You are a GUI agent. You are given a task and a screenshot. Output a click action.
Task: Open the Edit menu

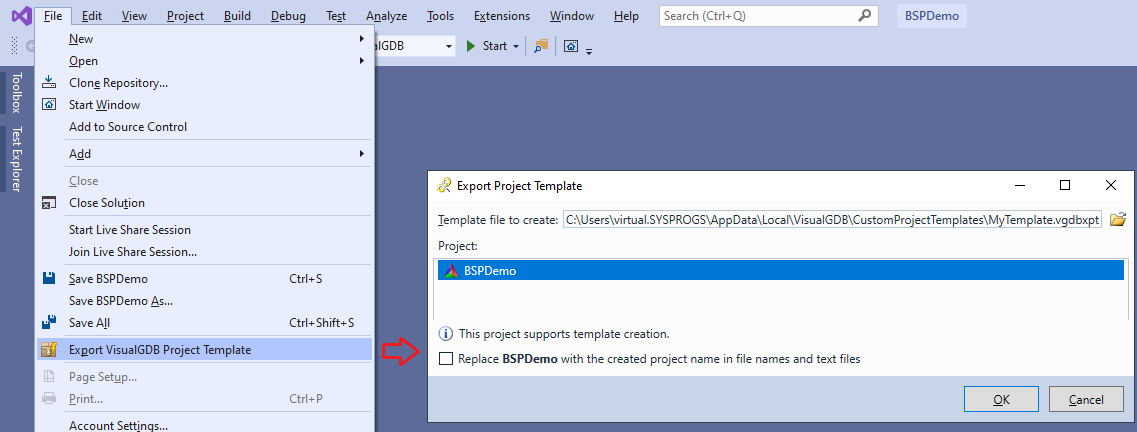point(91,15)
